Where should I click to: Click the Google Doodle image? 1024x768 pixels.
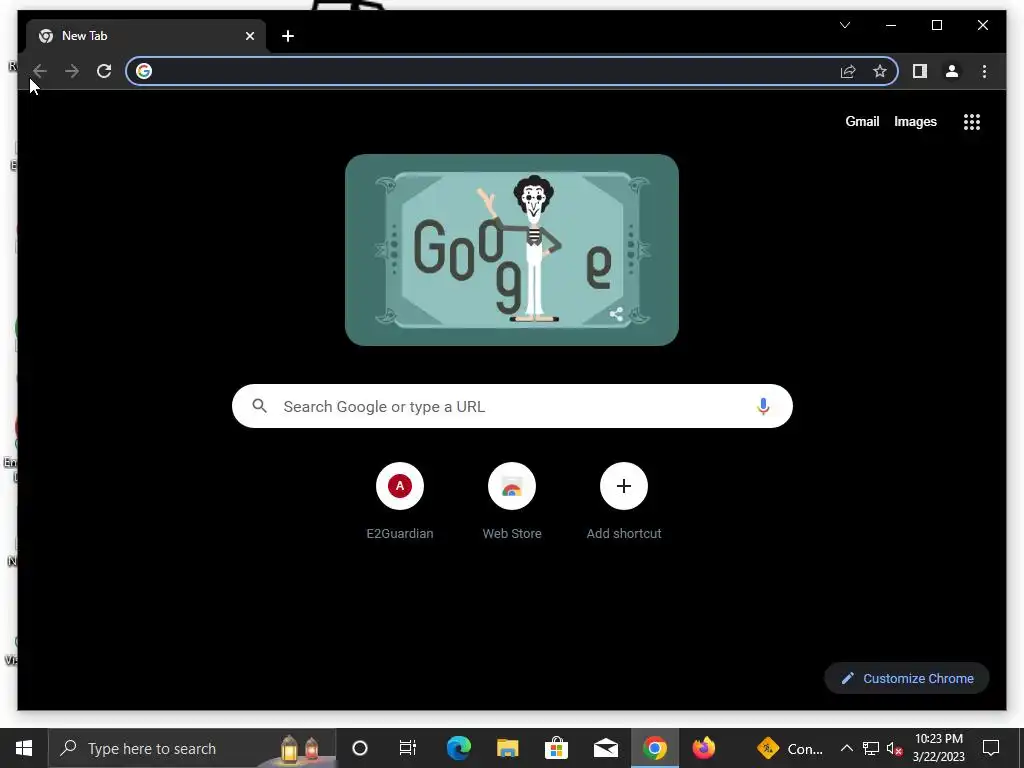(511, 249)
